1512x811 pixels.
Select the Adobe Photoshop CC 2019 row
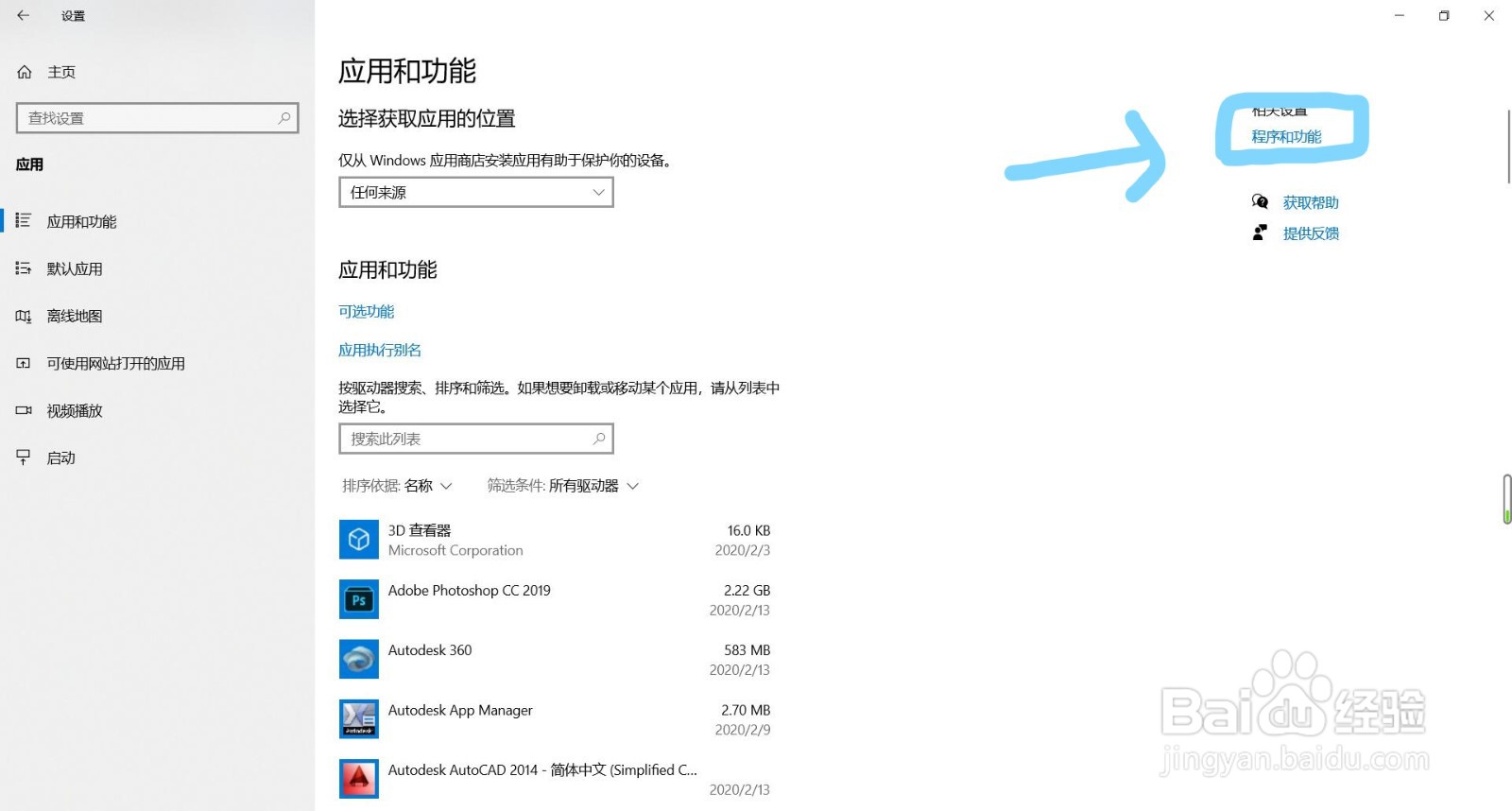(x=556, y=599)
